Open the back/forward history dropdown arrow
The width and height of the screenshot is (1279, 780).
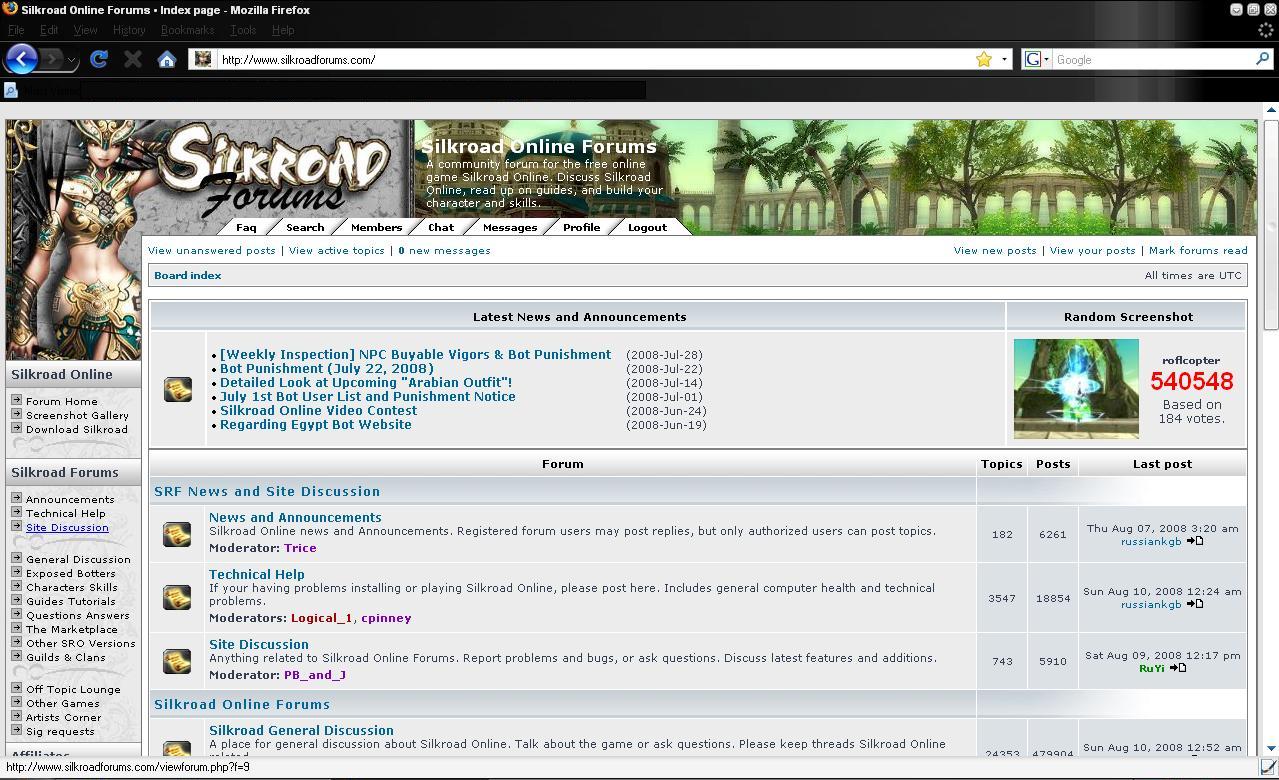[x=71, y=60]
